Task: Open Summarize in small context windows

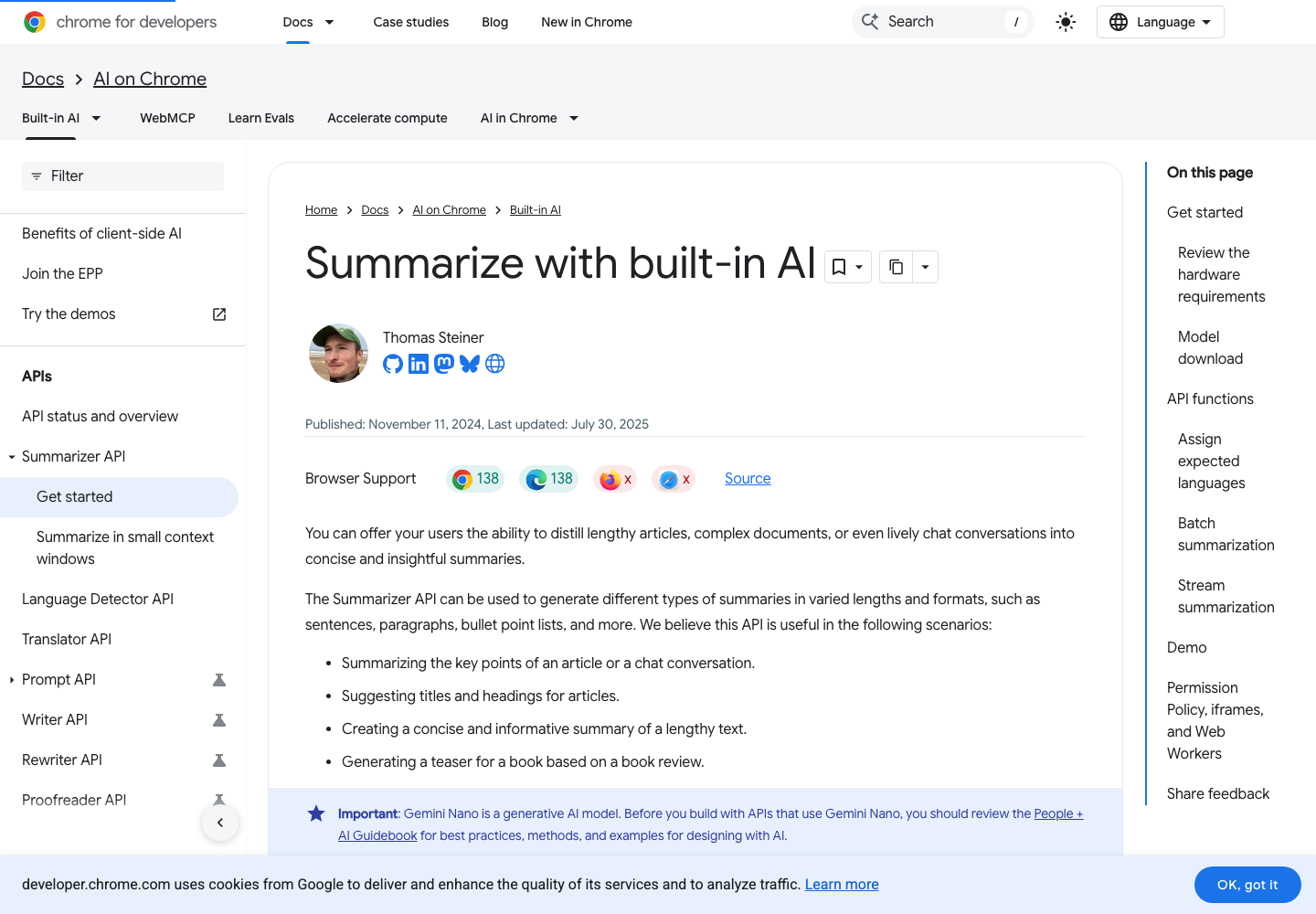Action: point(125,547)
